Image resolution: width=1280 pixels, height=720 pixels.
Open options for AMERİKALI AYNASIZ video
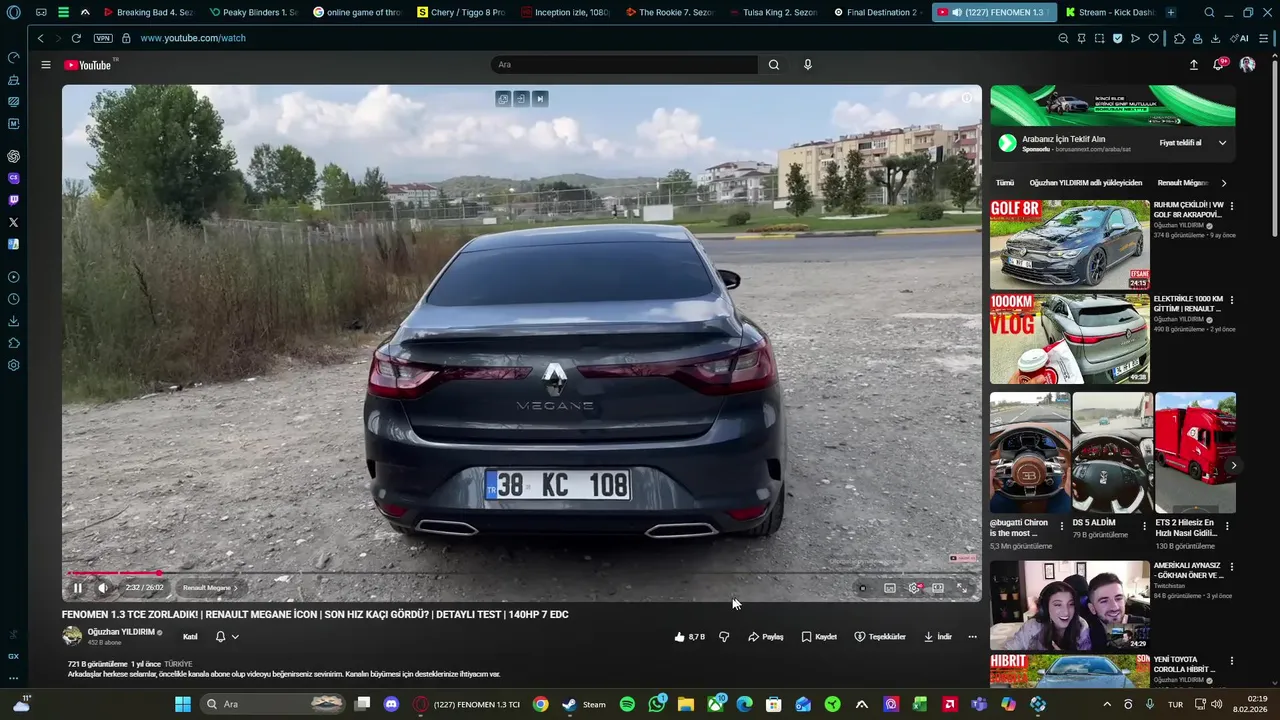tap(1232, 567)
